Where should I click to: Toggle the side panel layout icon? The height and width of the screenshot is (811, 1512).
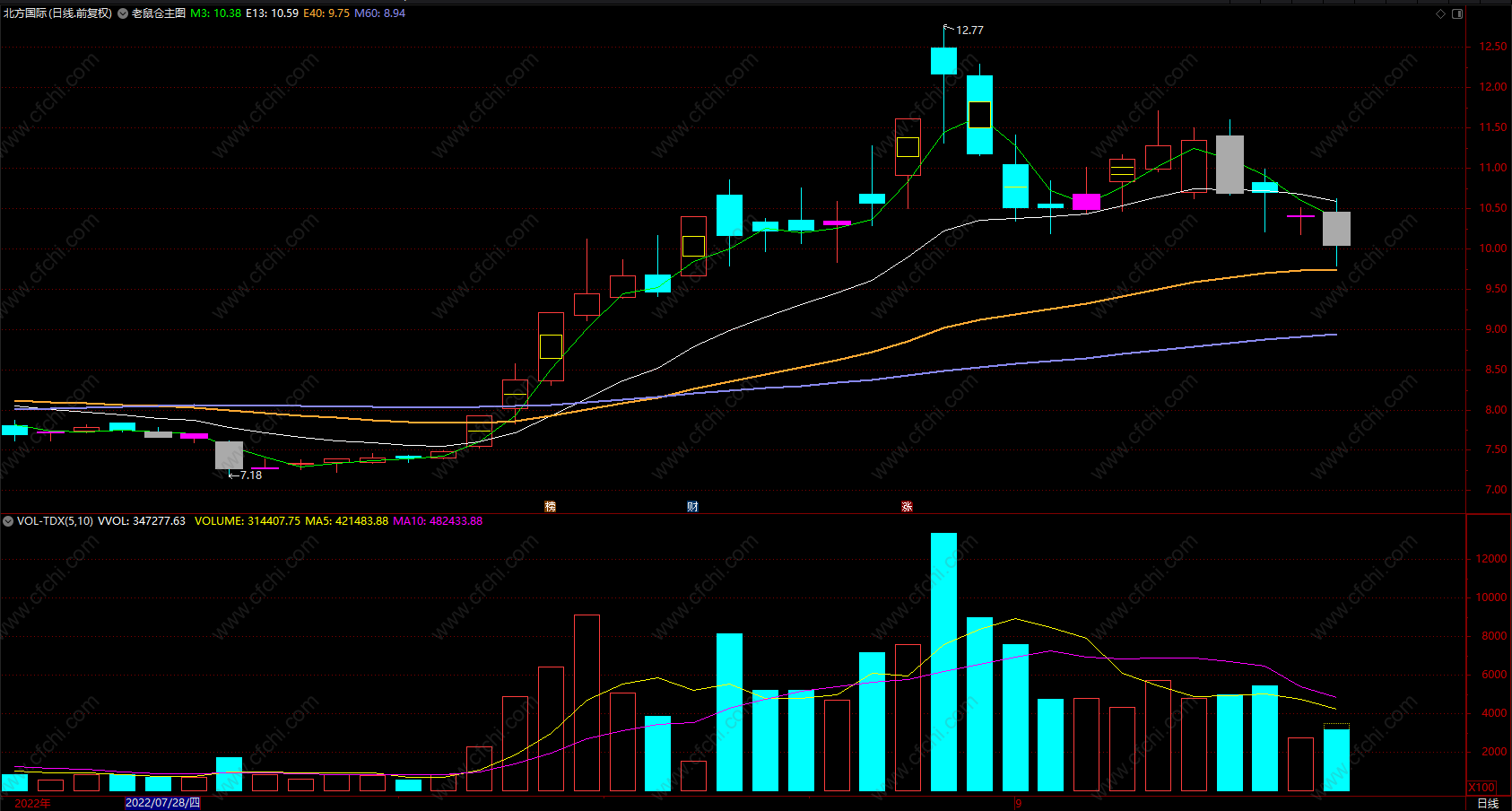(1457, 13)
